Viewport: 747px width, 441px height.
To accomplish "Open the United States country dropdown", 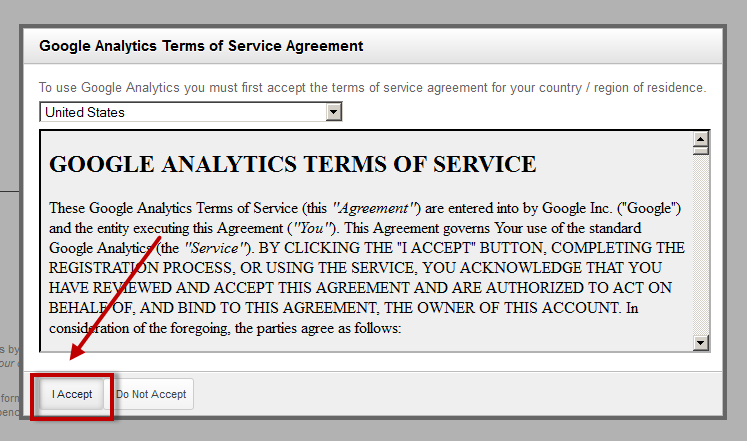I will pyautogui.click(x=183, y=112).
